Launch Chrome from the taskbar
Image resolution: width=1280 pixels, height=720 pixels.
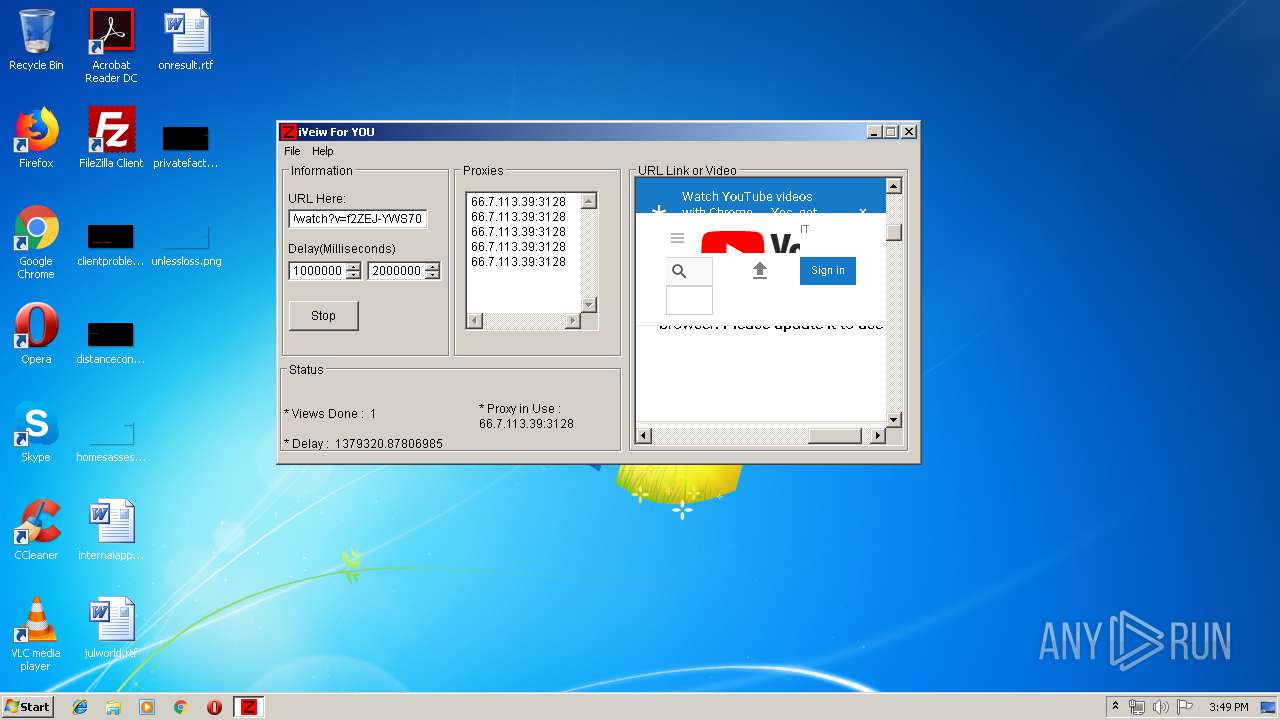pos(180,707)
